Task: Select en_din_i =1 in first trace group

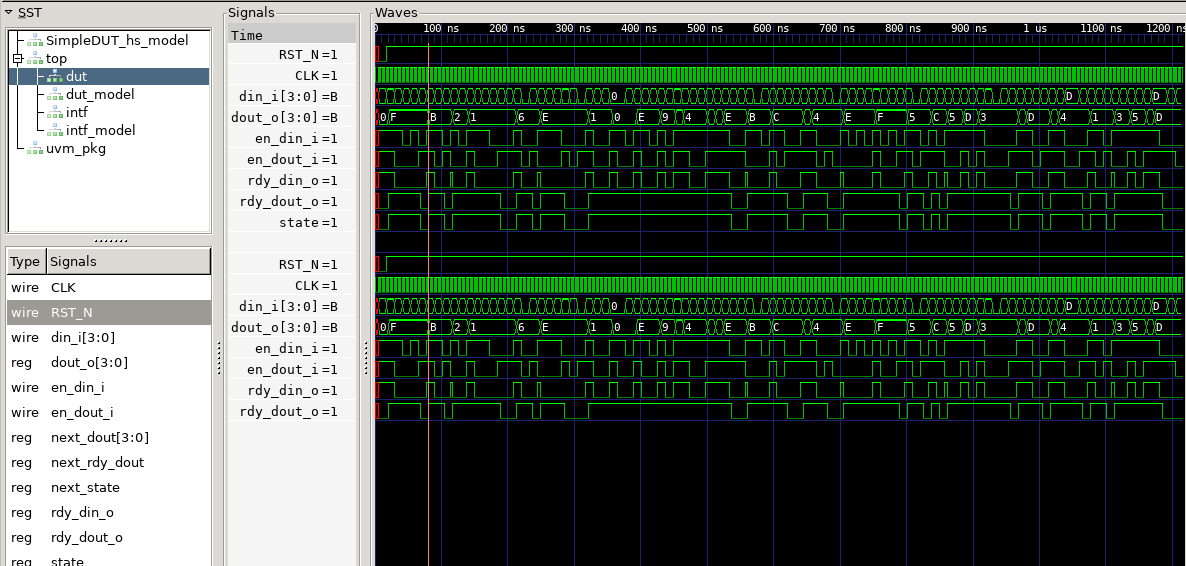Action: (292, 138)
